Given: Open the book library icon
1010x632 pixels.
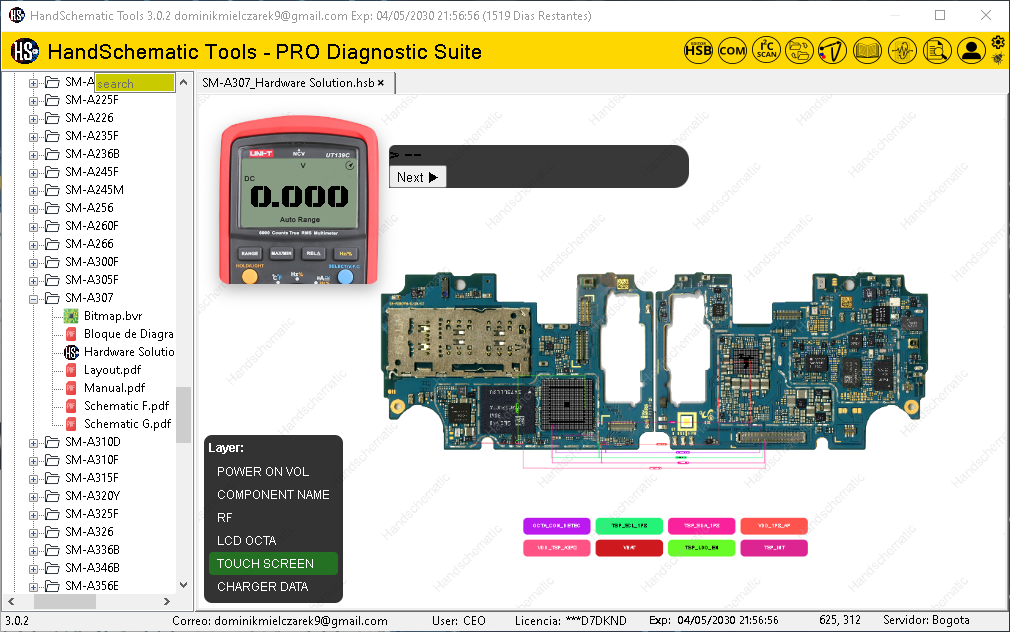Looking at the screenshot, I should click(x=868, y=50).
